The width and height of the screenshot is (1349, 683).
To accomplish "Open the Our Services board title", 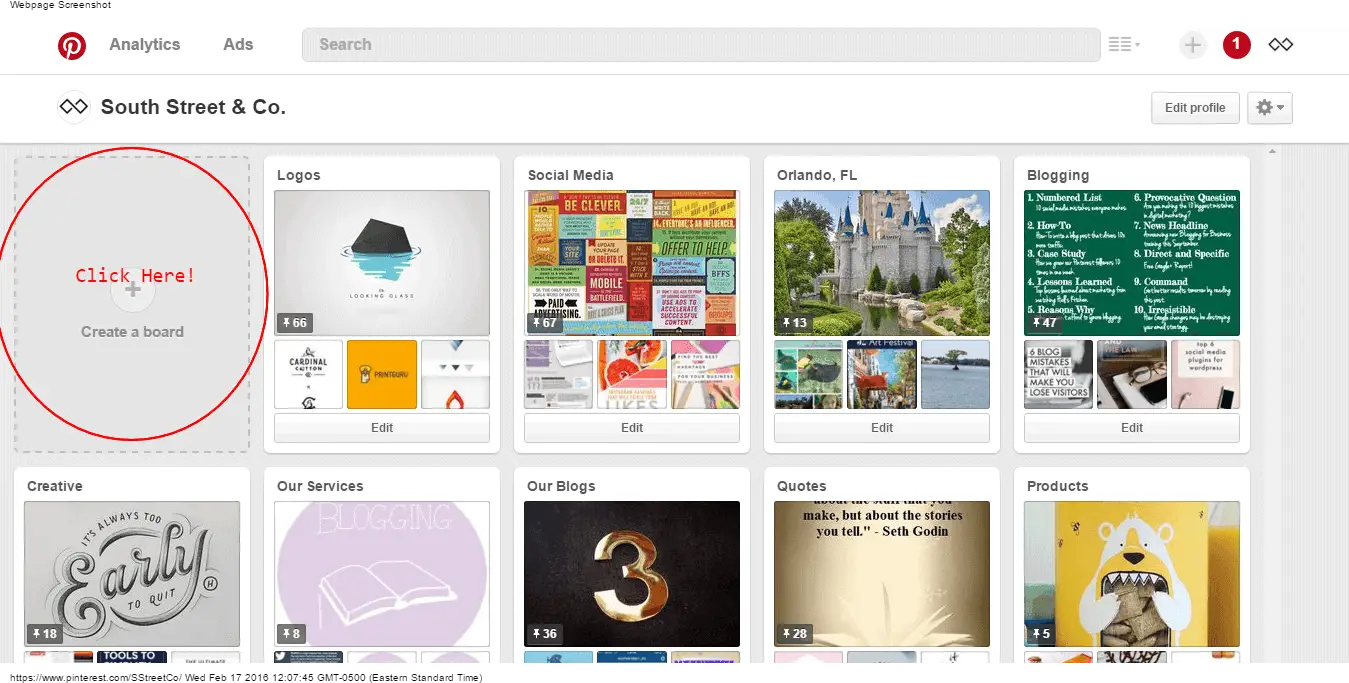I will point(320,486).
